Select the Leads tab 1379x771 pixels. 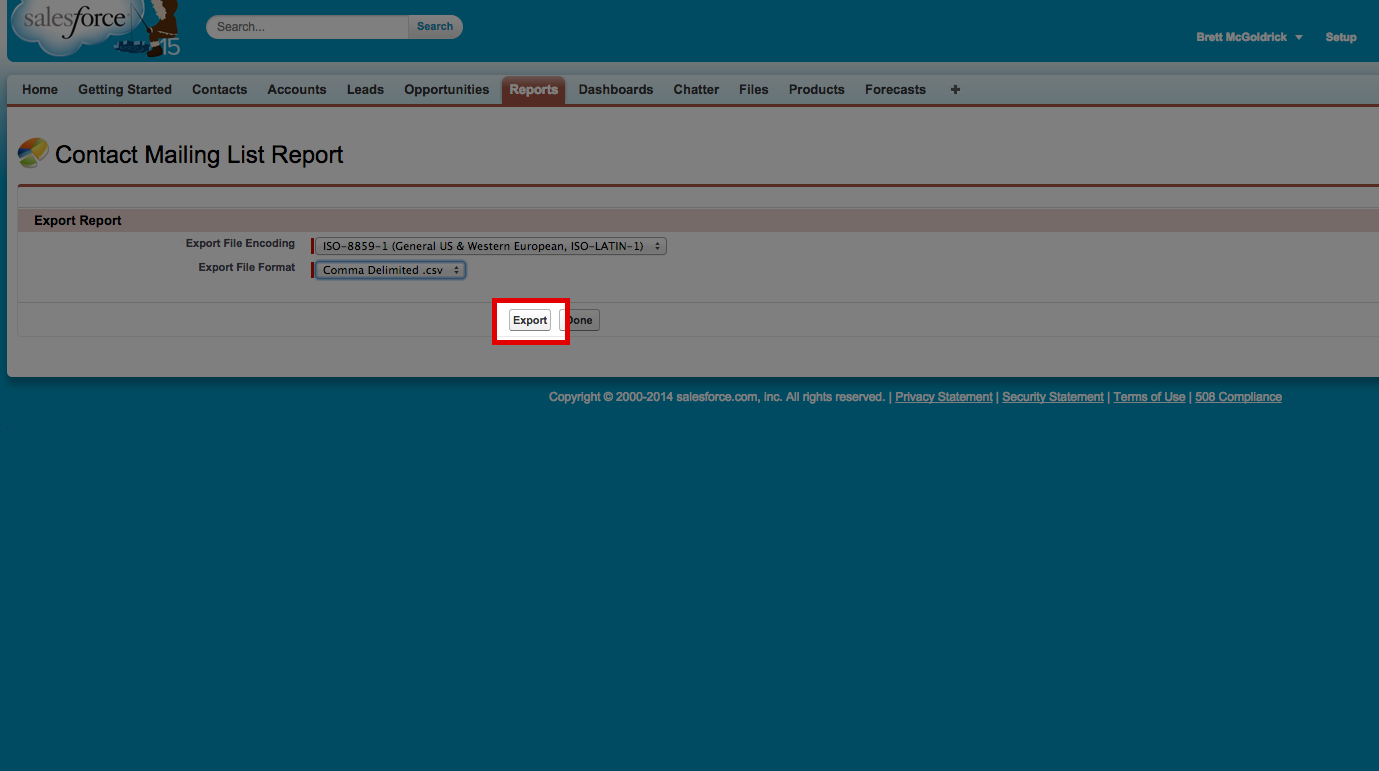(365, 90)
